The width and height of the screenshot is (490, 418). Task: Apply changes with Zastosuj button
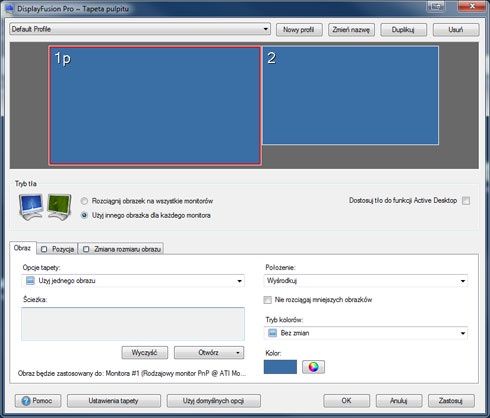point(451,401)
